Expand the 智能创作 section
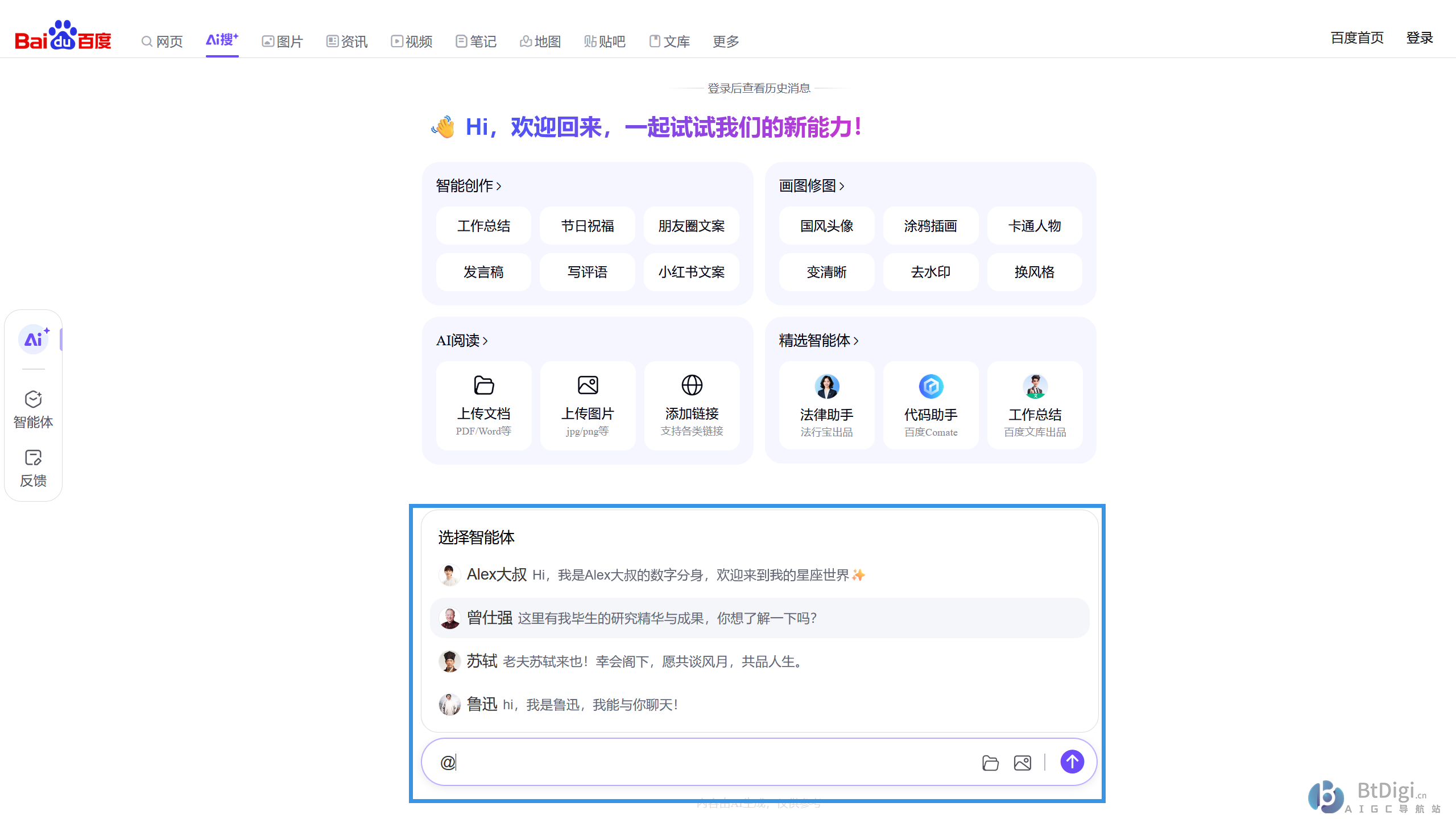The width and height of the screenshot is (1456, 819). tap(469, 186)
